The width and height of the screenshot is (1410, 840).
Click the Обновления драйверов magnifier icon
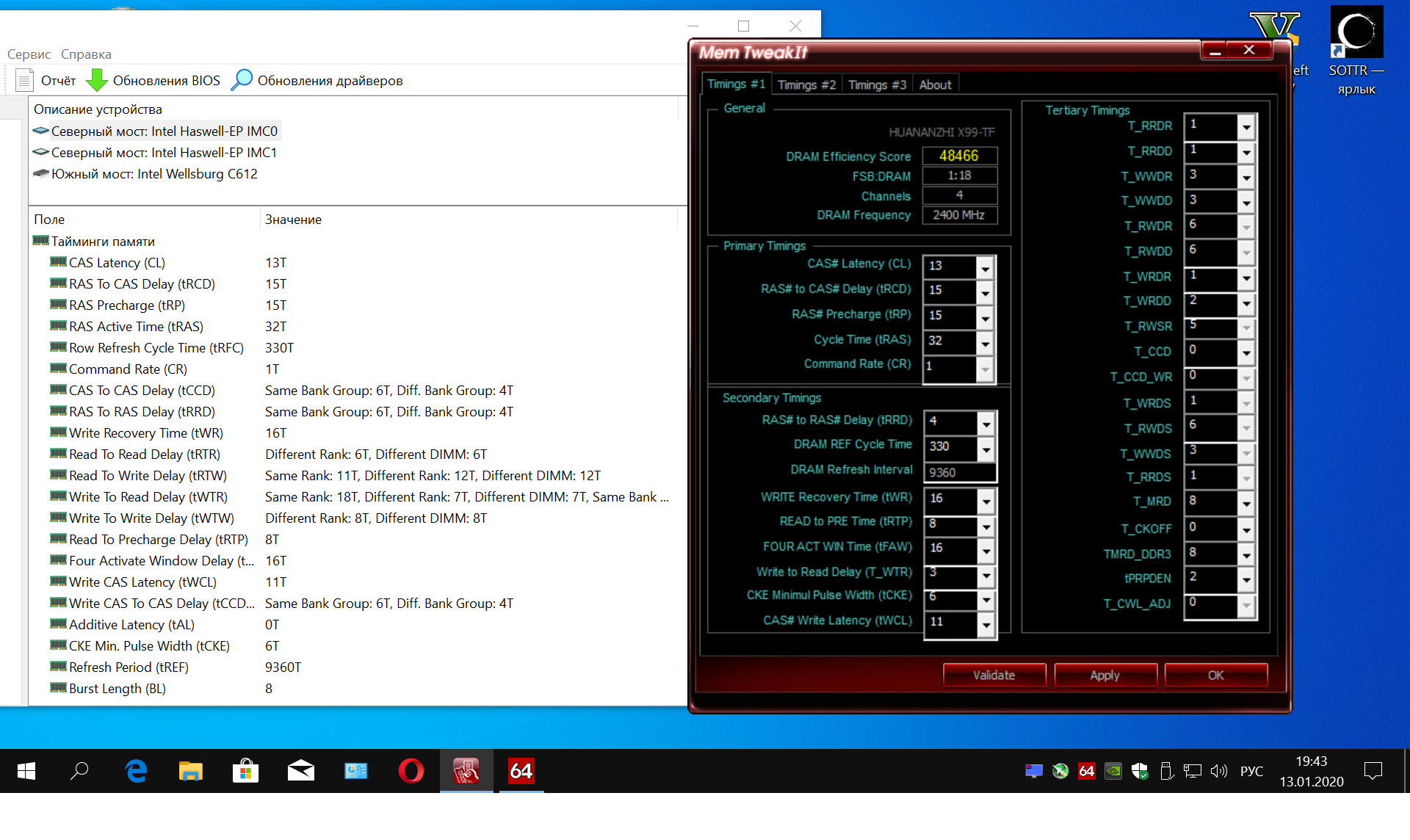[242, 80]
